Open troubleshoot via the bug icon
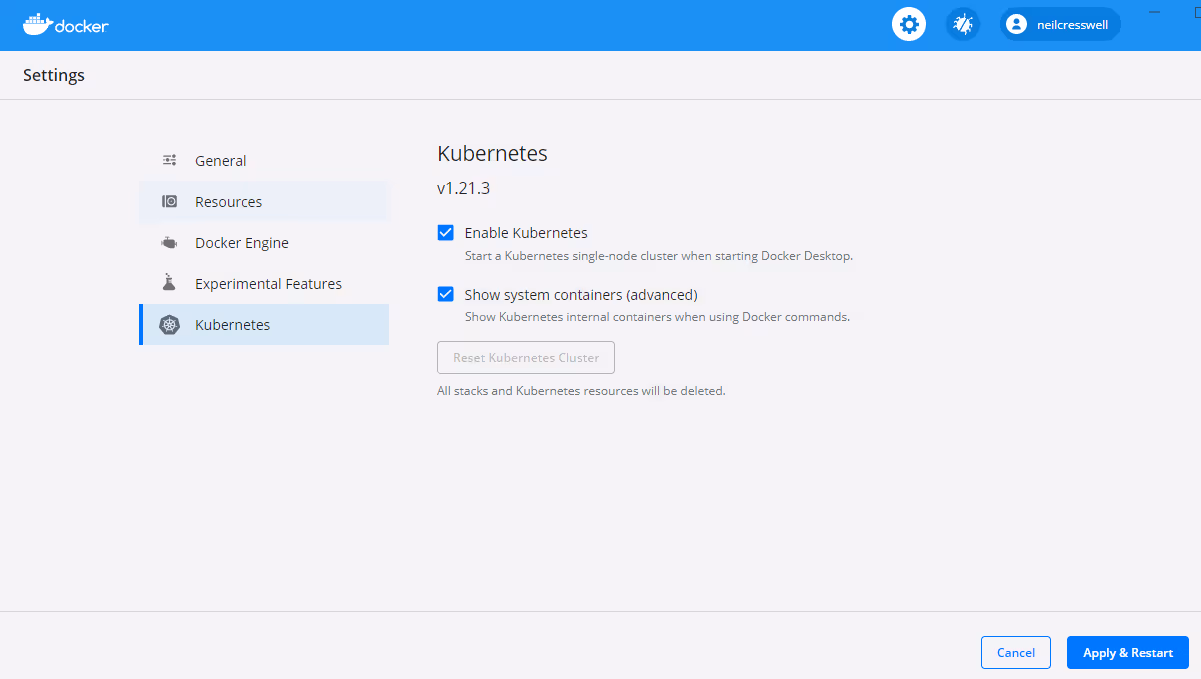The height and width of the screenshot is (679, 1201). click(x=963, y=24)
